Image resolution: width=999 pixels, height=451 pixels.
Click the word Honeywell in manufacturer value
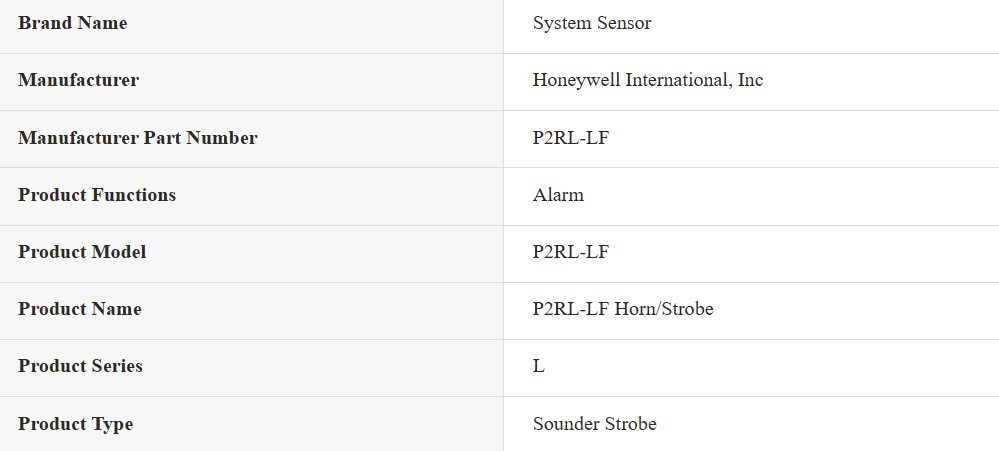[x=577, y=80]
